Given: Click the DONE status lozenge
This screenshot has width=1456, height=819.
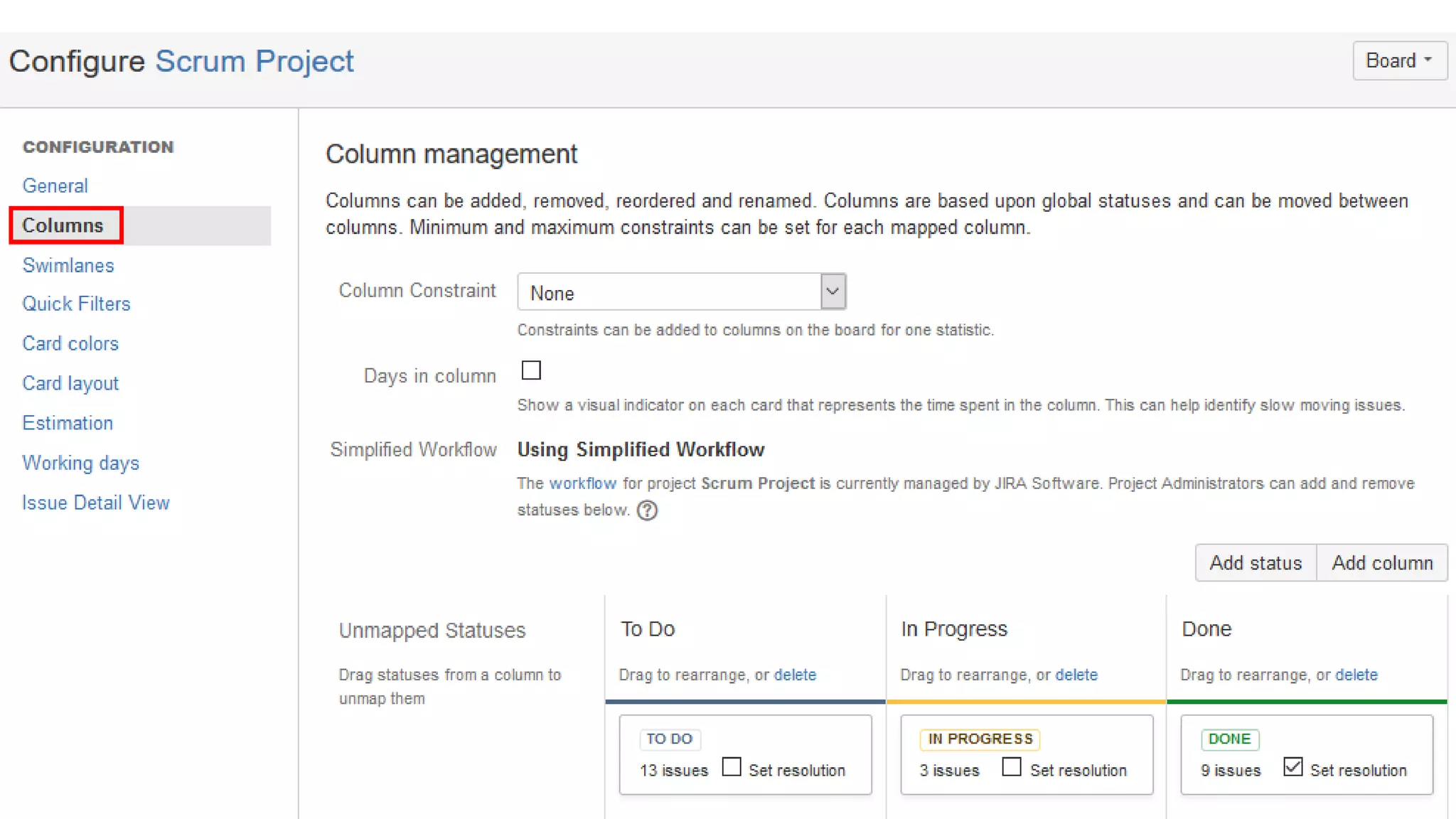Looking at the screenshot, I should (1229, 739).
